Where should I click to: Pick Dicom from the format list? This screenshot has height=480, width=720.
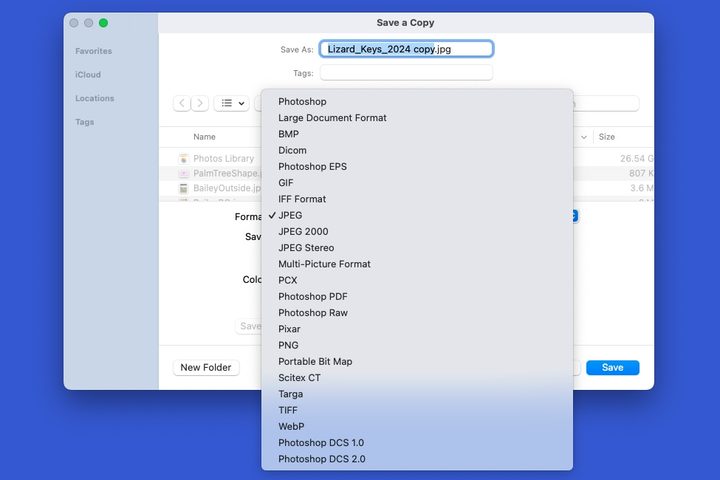coord(417,150)
